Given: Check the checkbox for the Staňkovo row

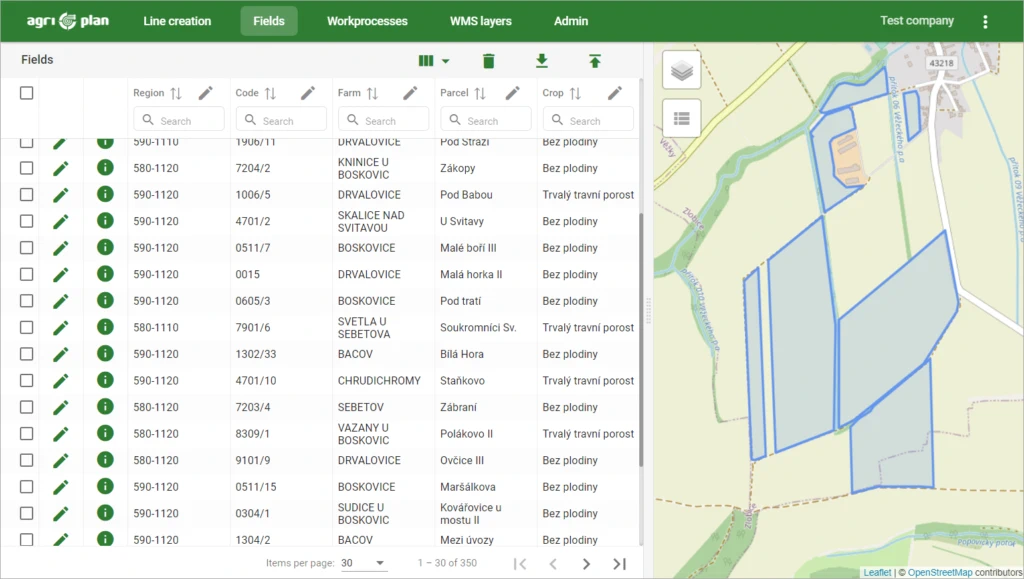Looking at the screenshot, I should click(26, 380).
